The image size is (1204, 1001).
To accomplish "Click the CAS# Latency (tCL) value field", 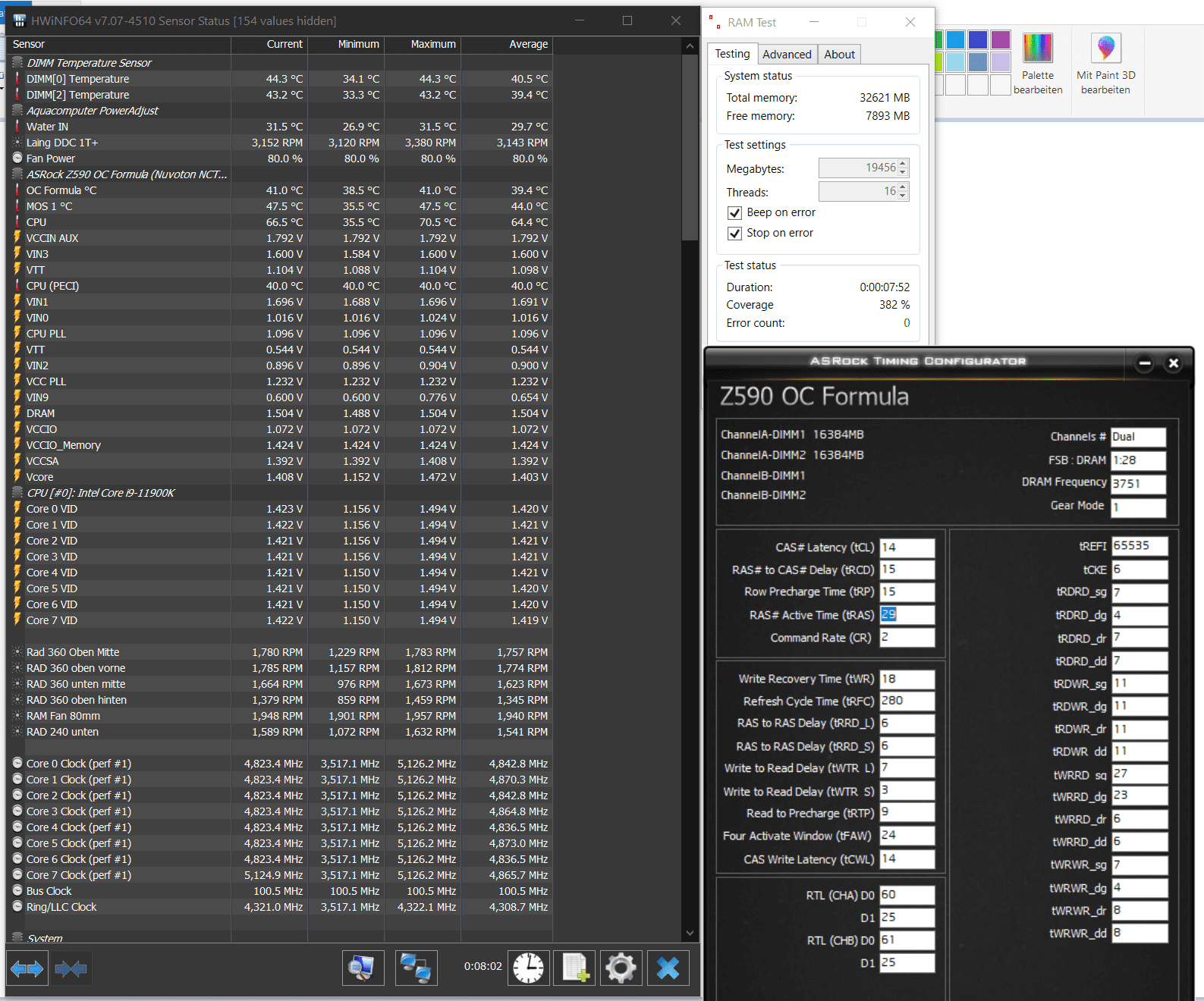I will 907,548.
